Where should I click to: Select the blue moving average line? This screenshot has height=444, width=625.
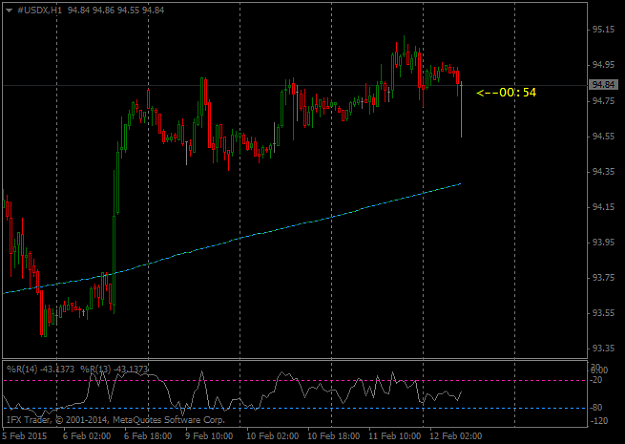click(x=239, y=238)
